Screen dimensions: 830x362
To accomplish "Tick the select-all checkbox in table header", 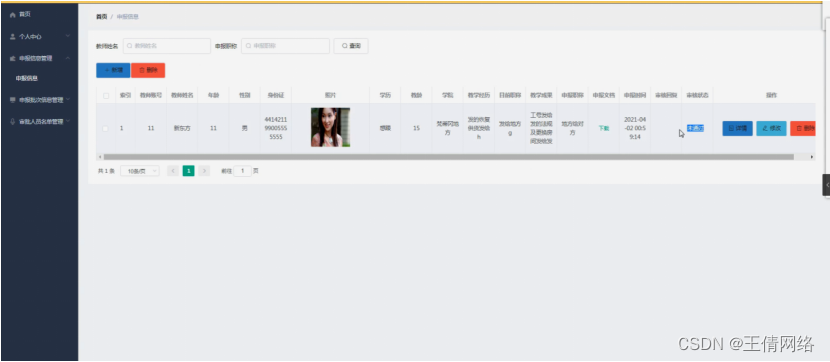I will click(x=106, y=96).
